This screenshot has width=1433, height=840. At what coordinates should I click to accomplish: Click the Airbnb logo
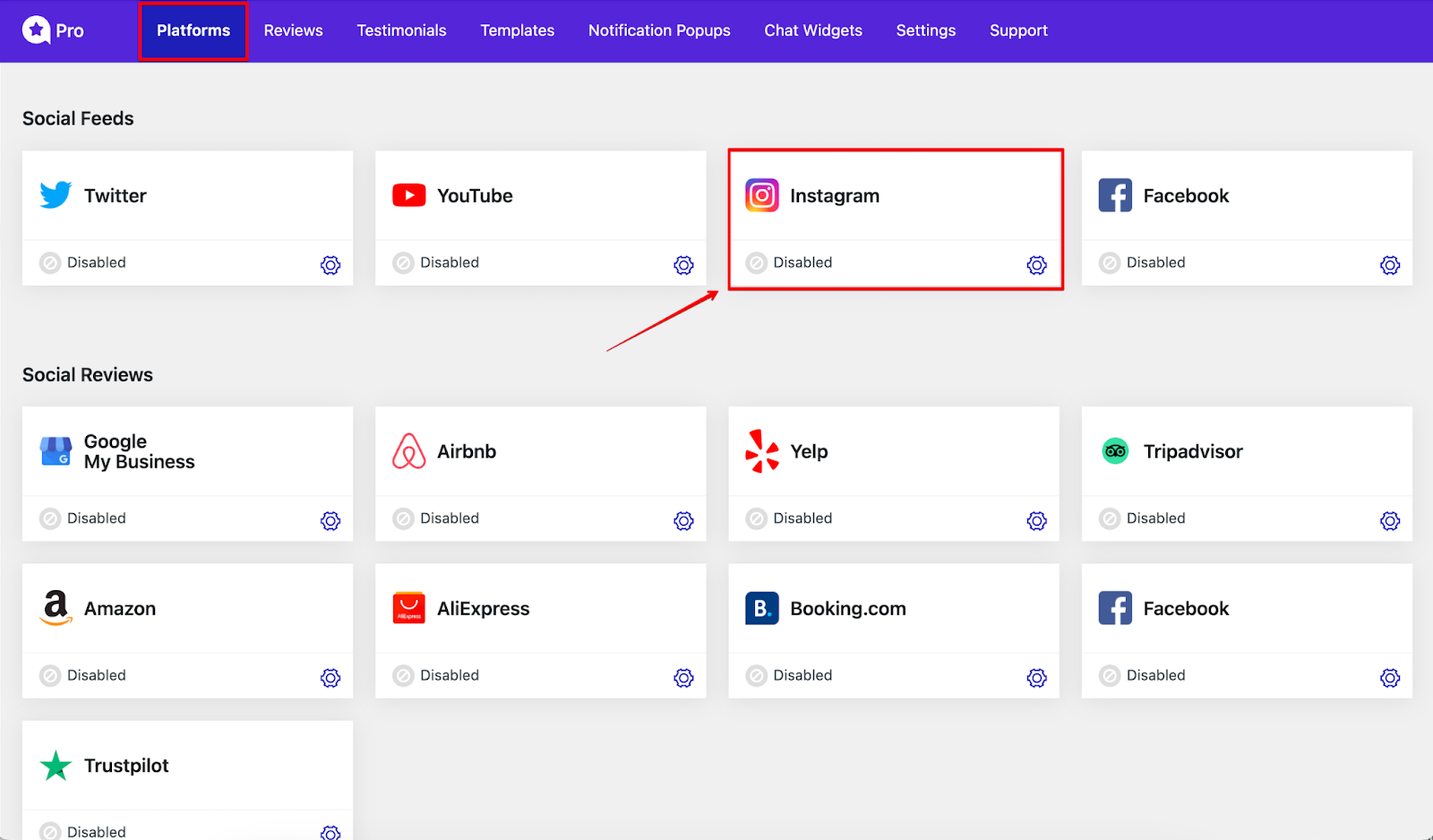click(x=409, y=451)
